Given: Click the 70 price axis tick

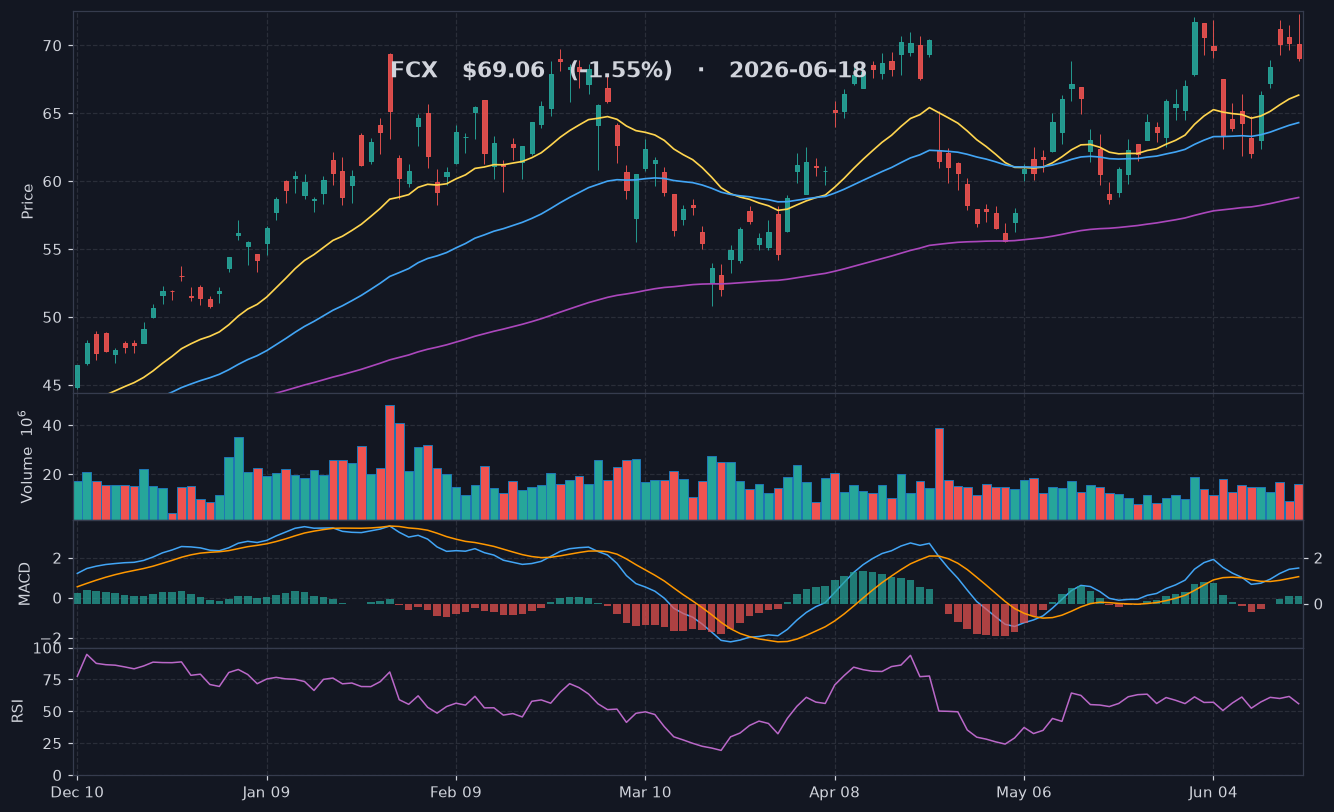Looking at the screenshot, I should click(x=52, y=46).
